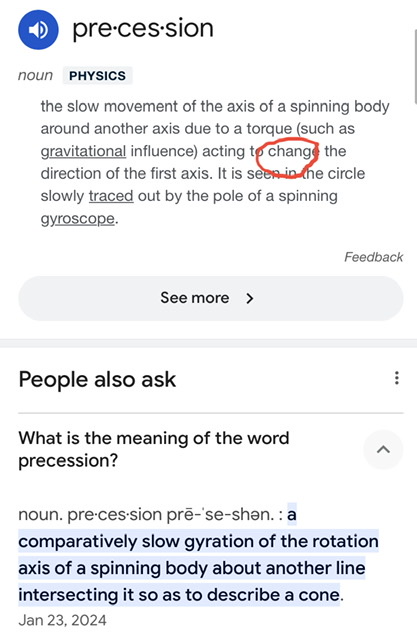The height and width of the screenshot is (640, 417).
Task: Click the italic noun part-of-speech label
Action: (x=35, y=76)
